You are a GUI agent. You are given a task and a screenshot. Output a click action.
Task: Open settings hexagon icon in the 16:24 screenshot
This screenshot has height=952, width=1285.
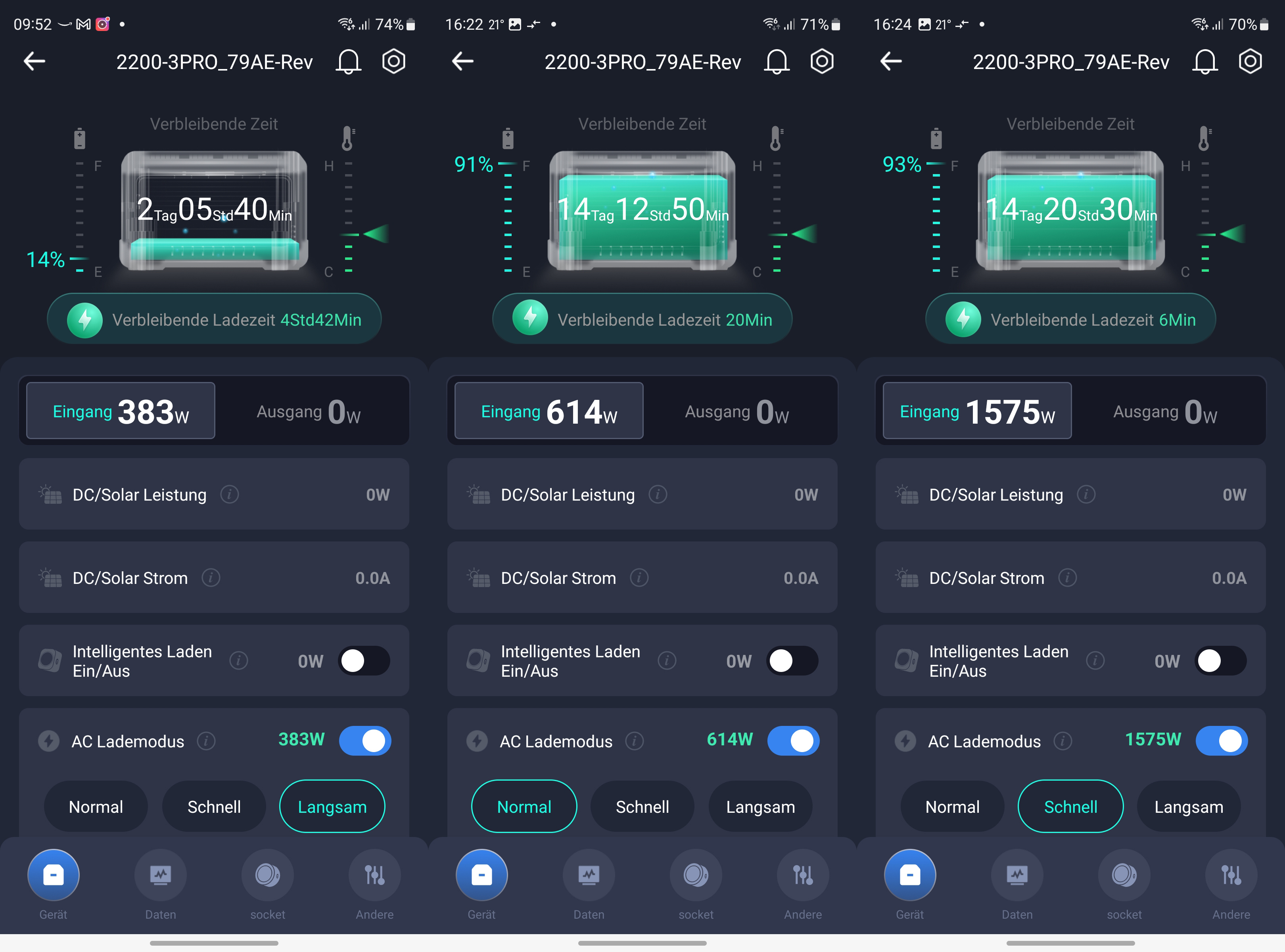coord(1250,61)
